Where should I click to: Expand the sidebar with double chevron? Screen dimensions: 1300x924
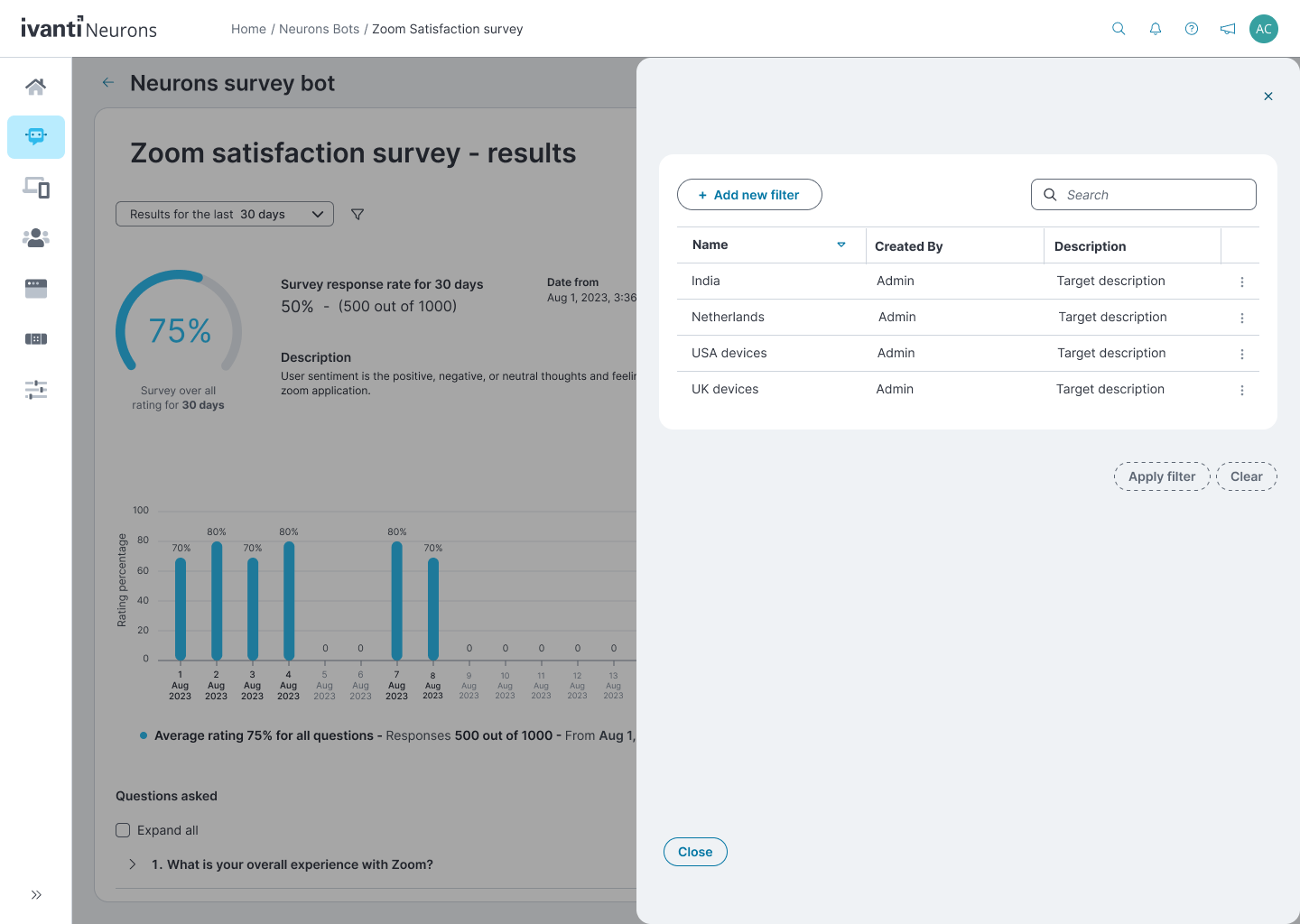coord(36,895)
